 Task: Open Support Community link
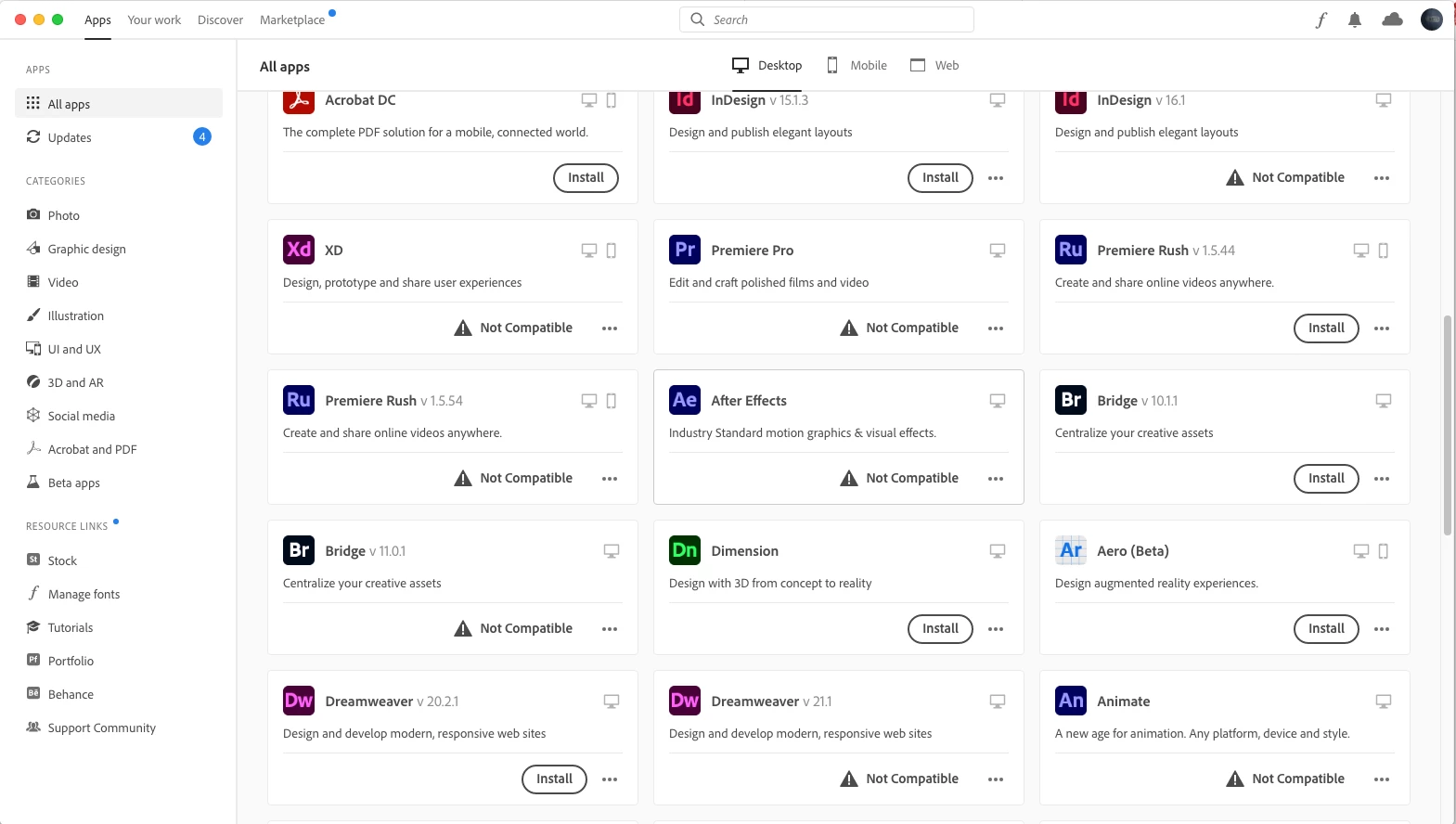pos(119,727)
